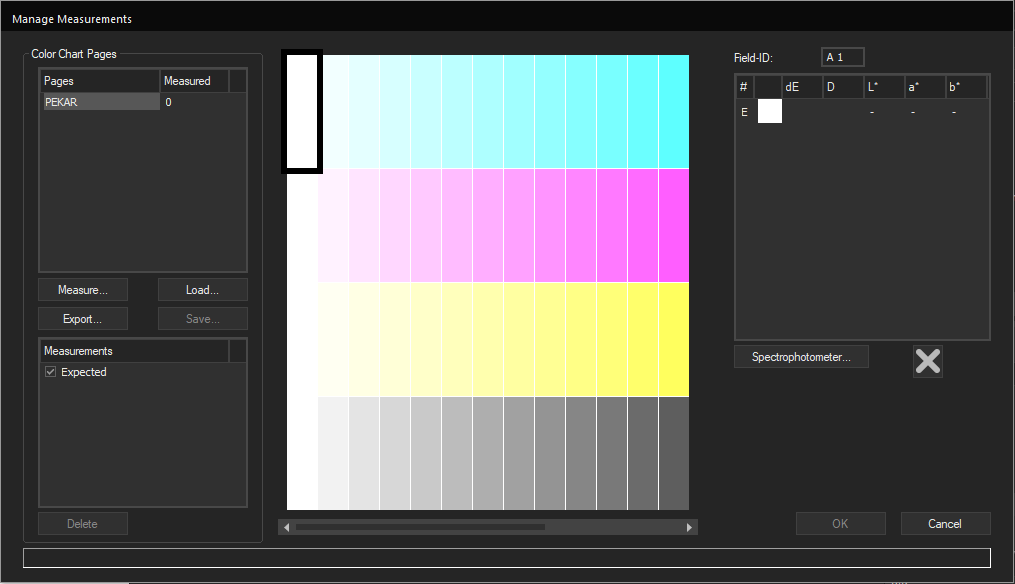The image size is (1015, 584).
Task: Click the b* column header
Action: 966,87
